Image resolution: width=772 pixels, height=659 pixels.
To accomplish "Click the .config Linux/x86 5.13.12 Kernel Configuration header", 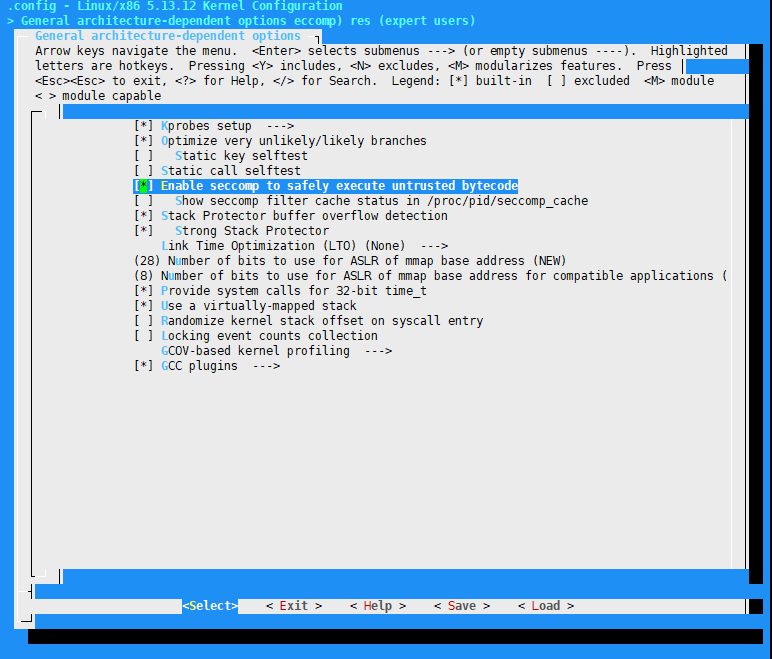I will pos(175,6).
